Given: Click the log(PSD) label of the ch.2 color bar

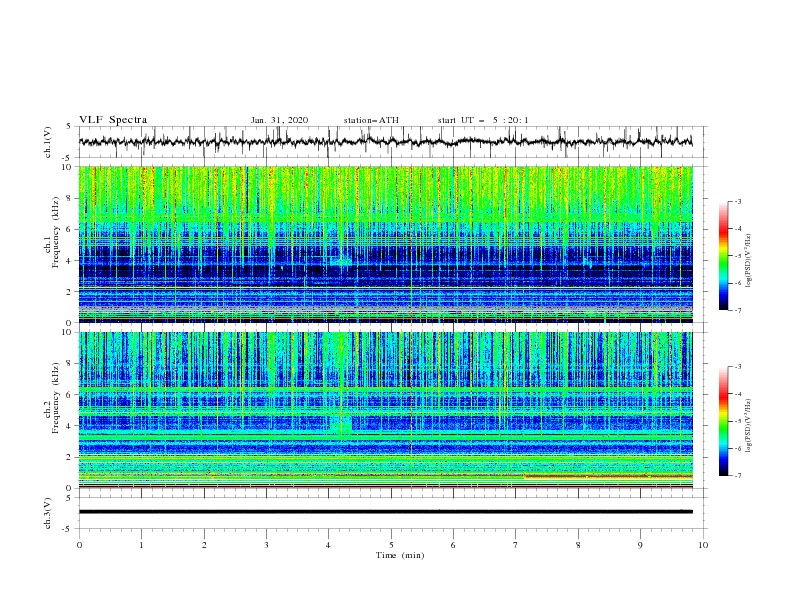Looking at the screenshot, I should click(x=749, y=425).
